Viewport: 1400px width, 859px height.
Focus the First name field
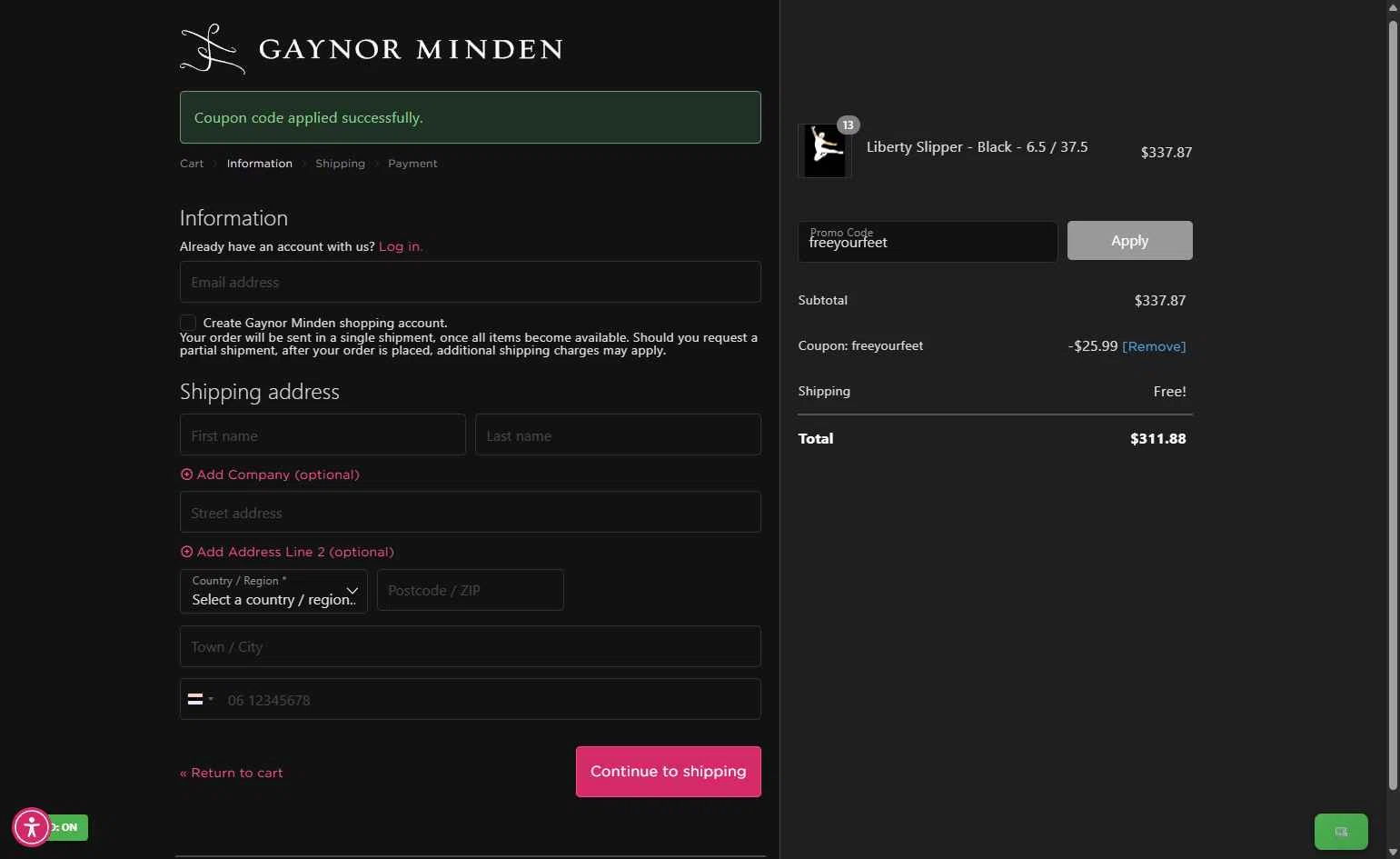click(x=323, y=434)
